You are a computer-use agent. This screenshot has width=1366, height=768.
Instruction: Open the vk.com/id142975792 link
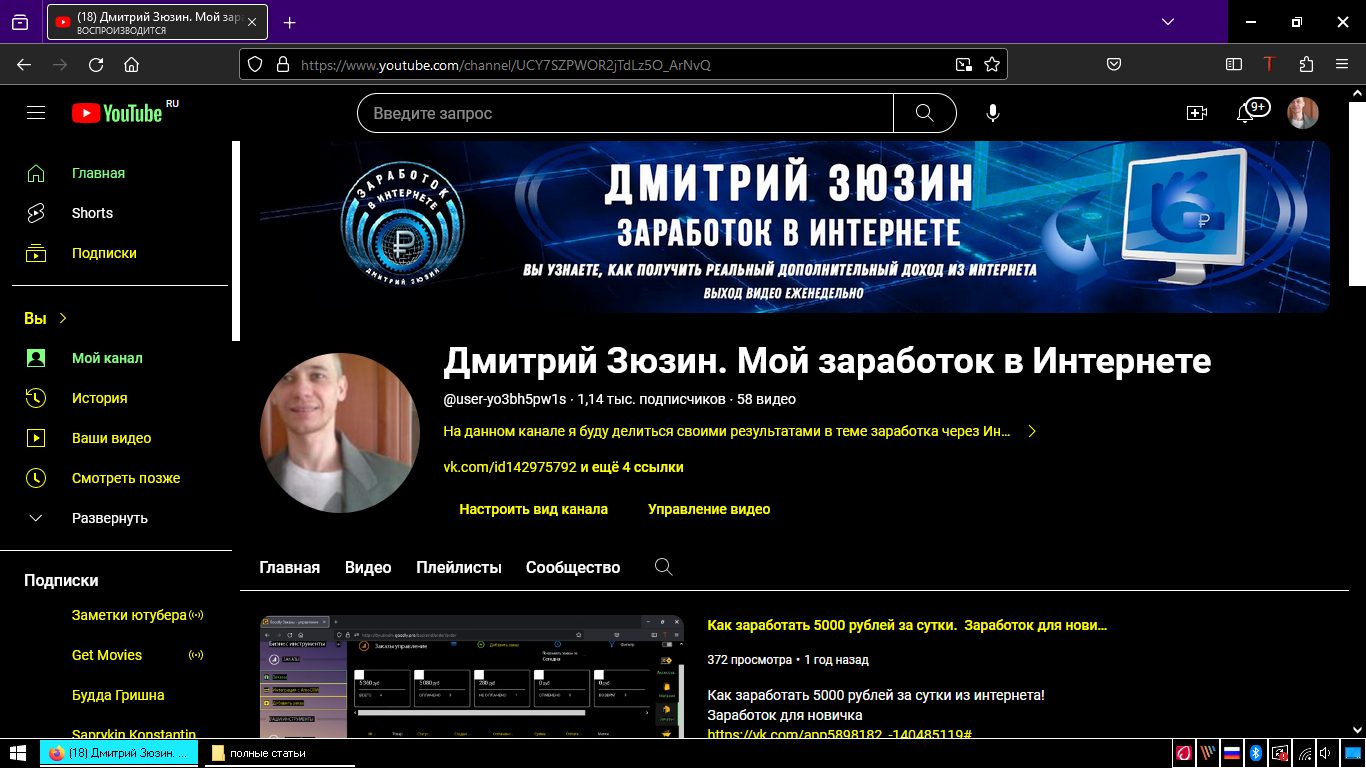(x=510, y=467)
